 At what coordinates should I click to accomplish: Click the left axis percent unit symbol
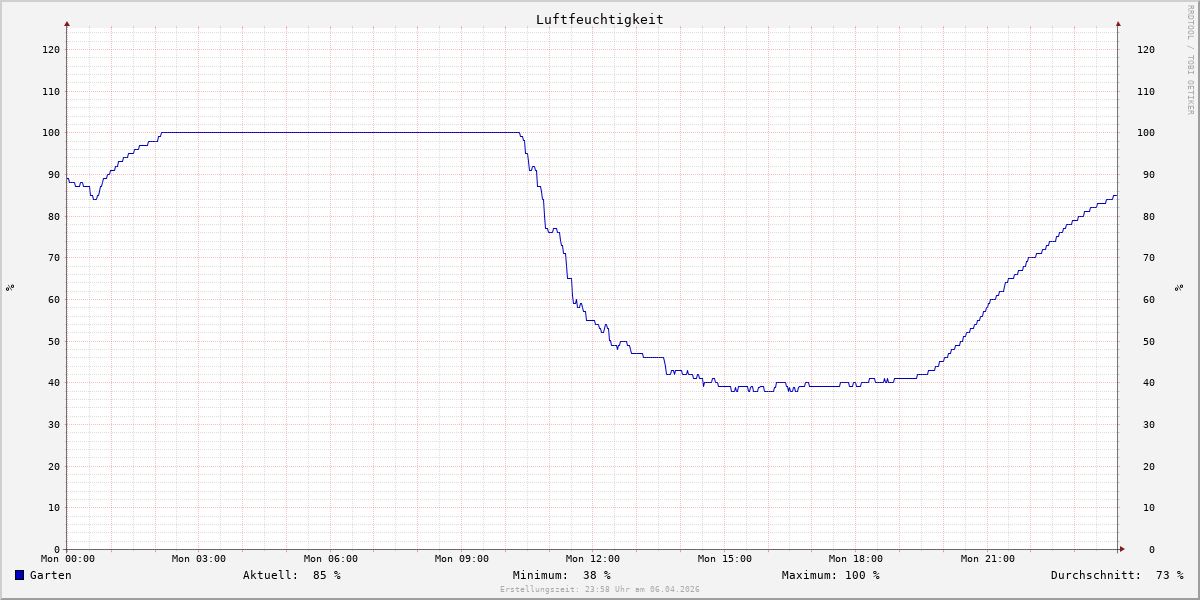point(10,288)
